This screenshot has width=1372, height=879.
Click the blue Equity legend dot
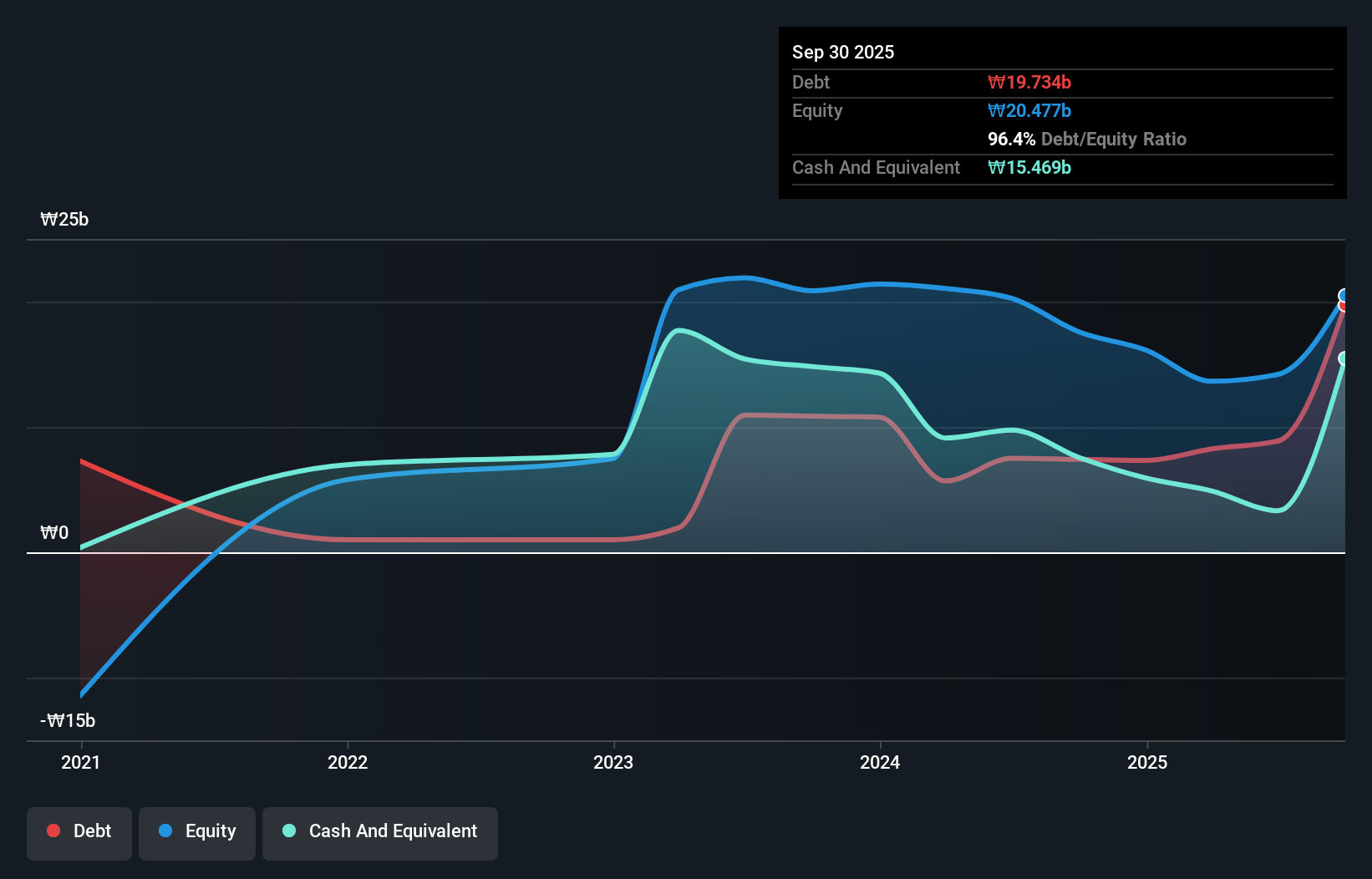166,831
